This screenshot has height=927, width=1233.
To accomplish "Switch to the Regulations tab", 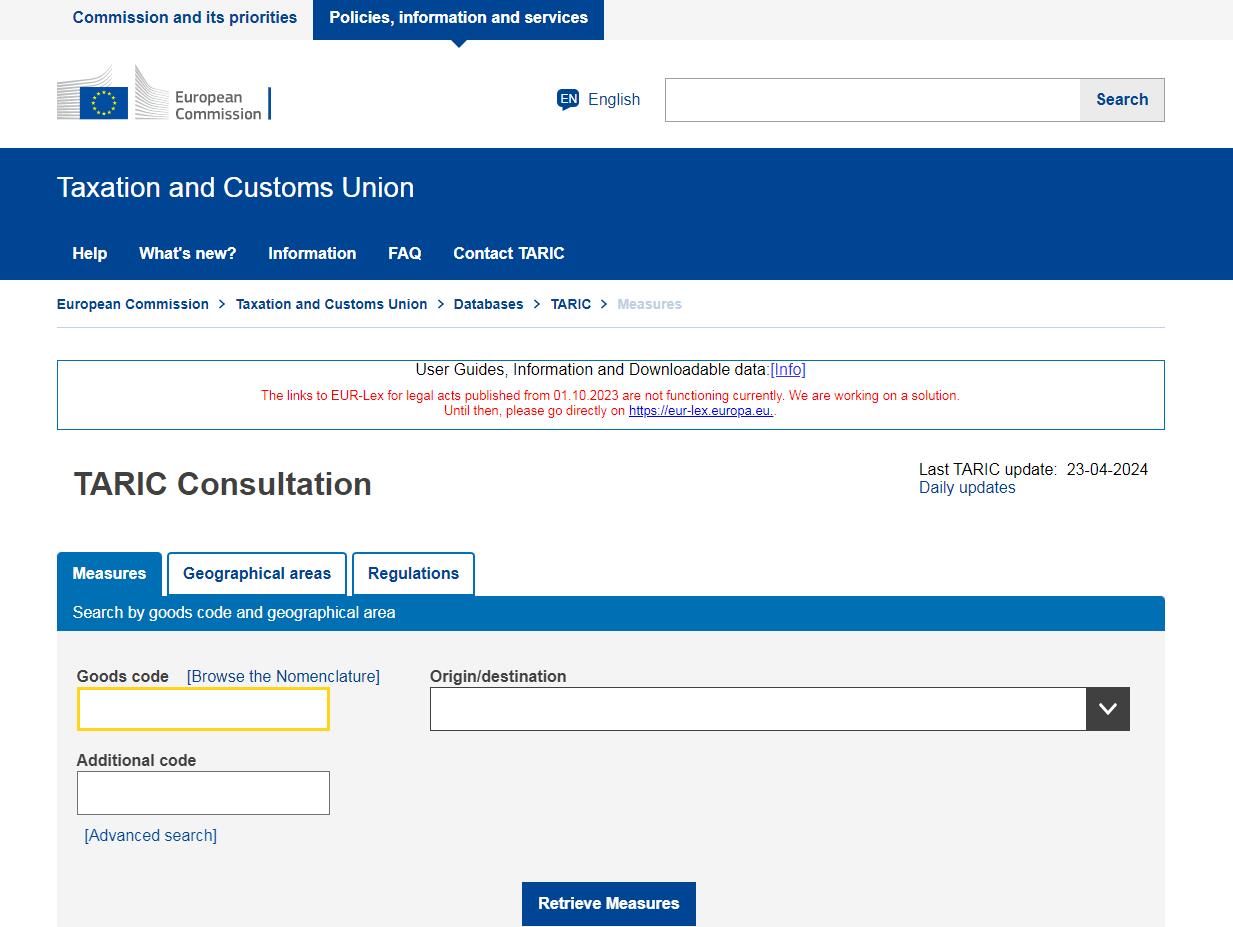I will pyautogui.click(x=413, y=574).
